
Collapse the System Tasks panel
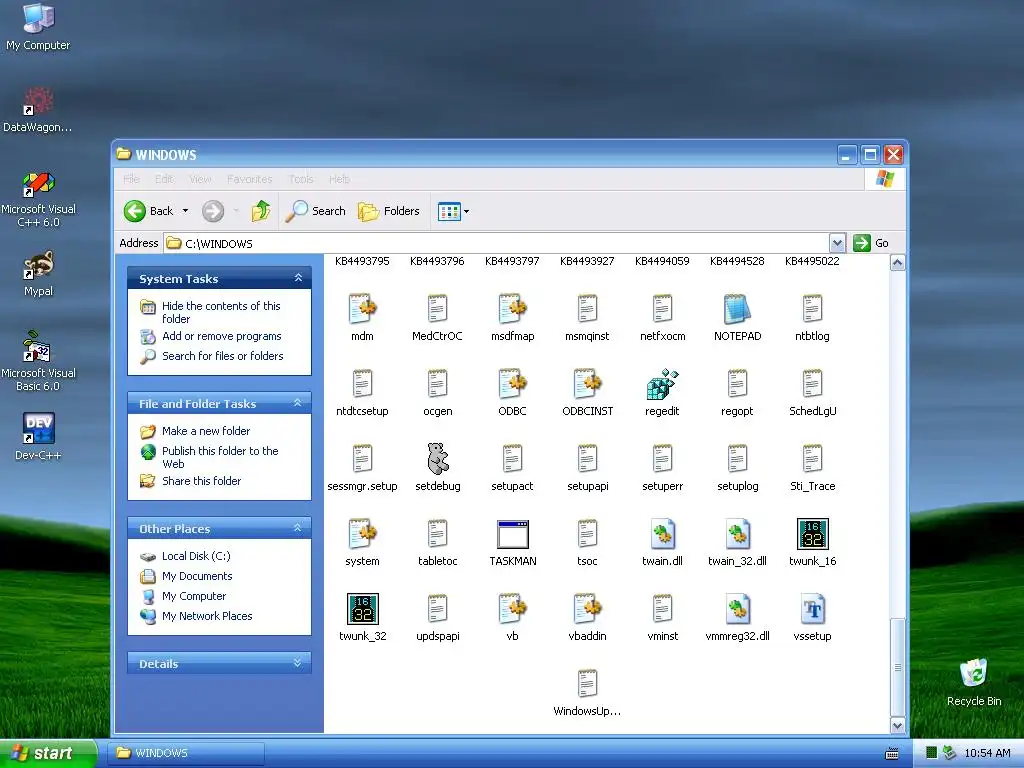298,278
